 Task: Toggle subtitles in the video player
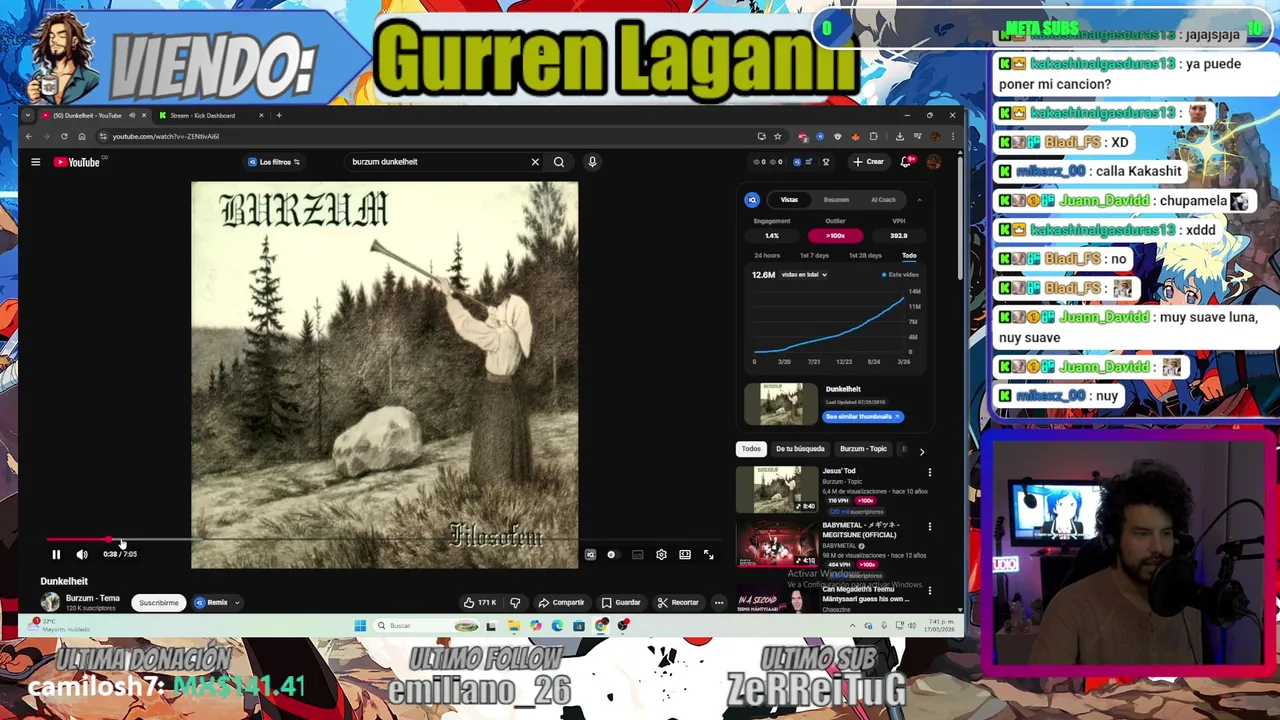(x=637, y=554)
